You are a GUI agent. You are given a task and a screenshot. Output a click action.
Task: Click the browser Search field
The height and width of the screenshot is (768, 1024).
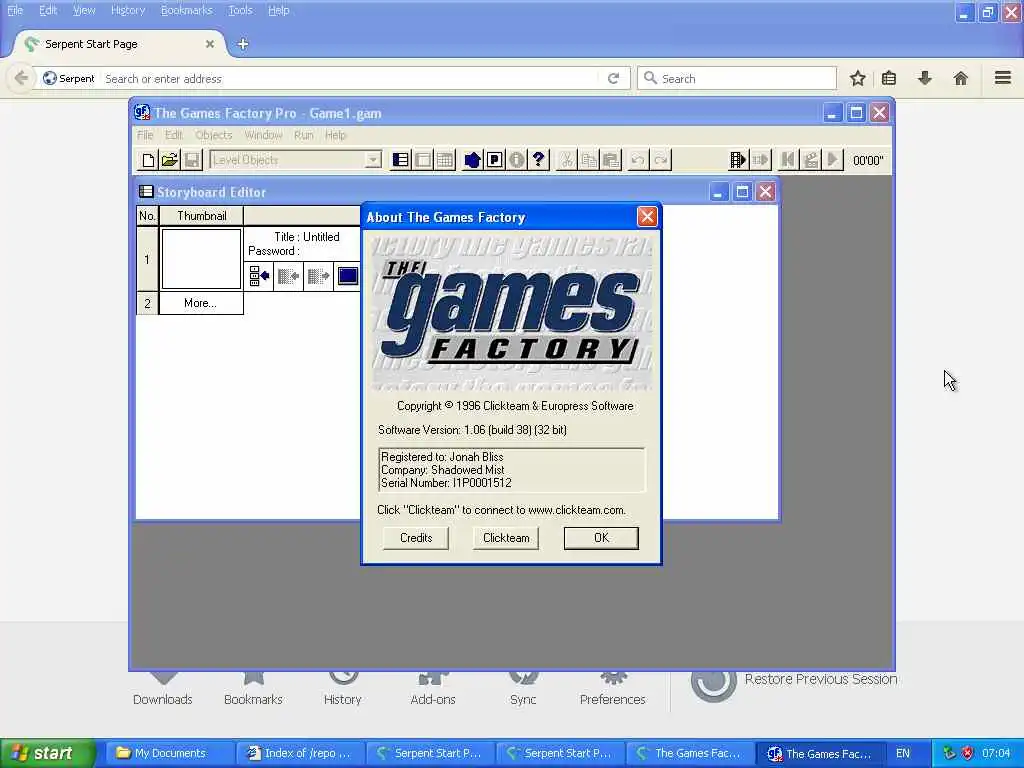737,79
